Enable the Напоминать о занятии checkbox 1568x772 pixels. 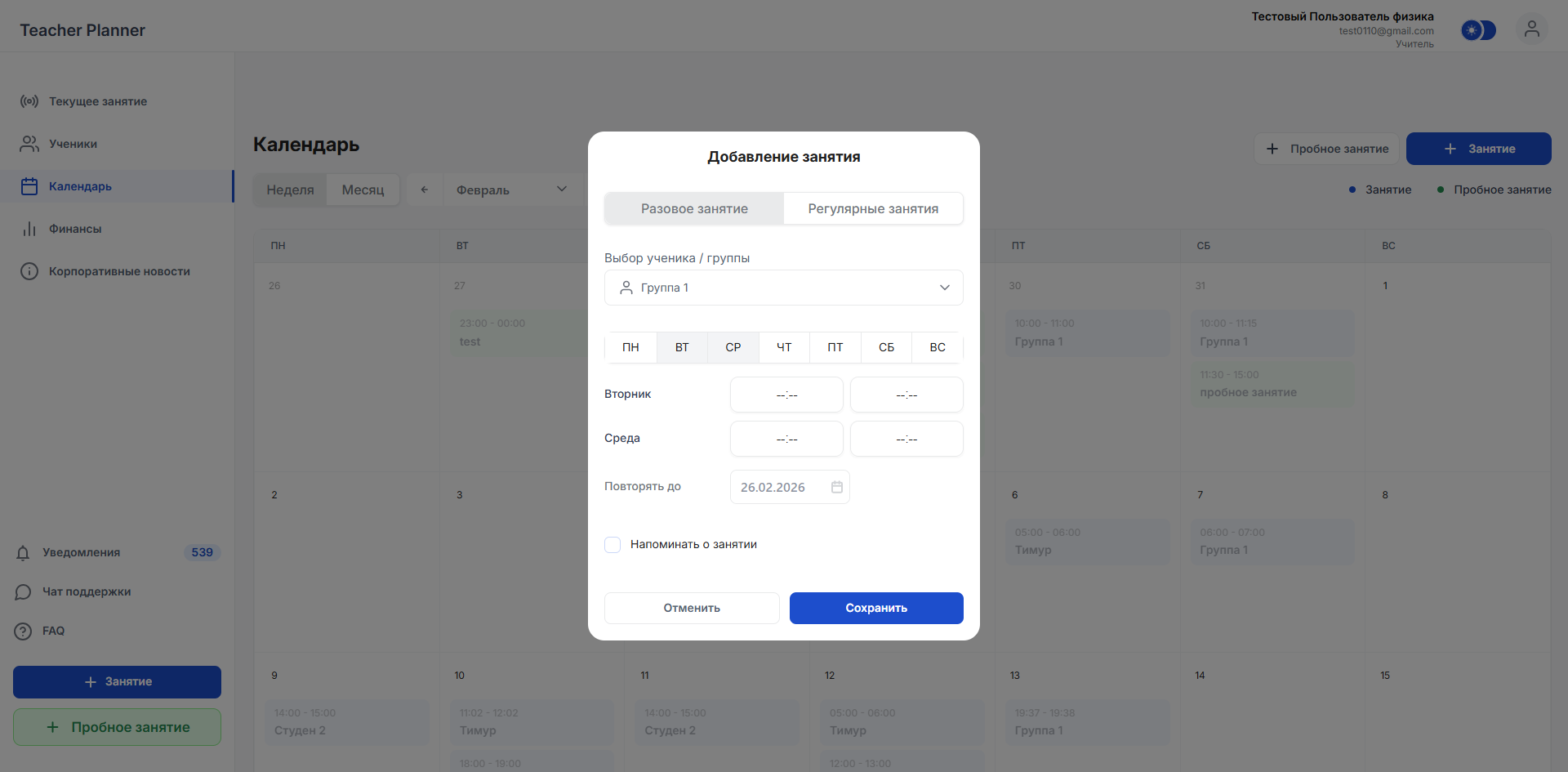(x=612, y=544)
